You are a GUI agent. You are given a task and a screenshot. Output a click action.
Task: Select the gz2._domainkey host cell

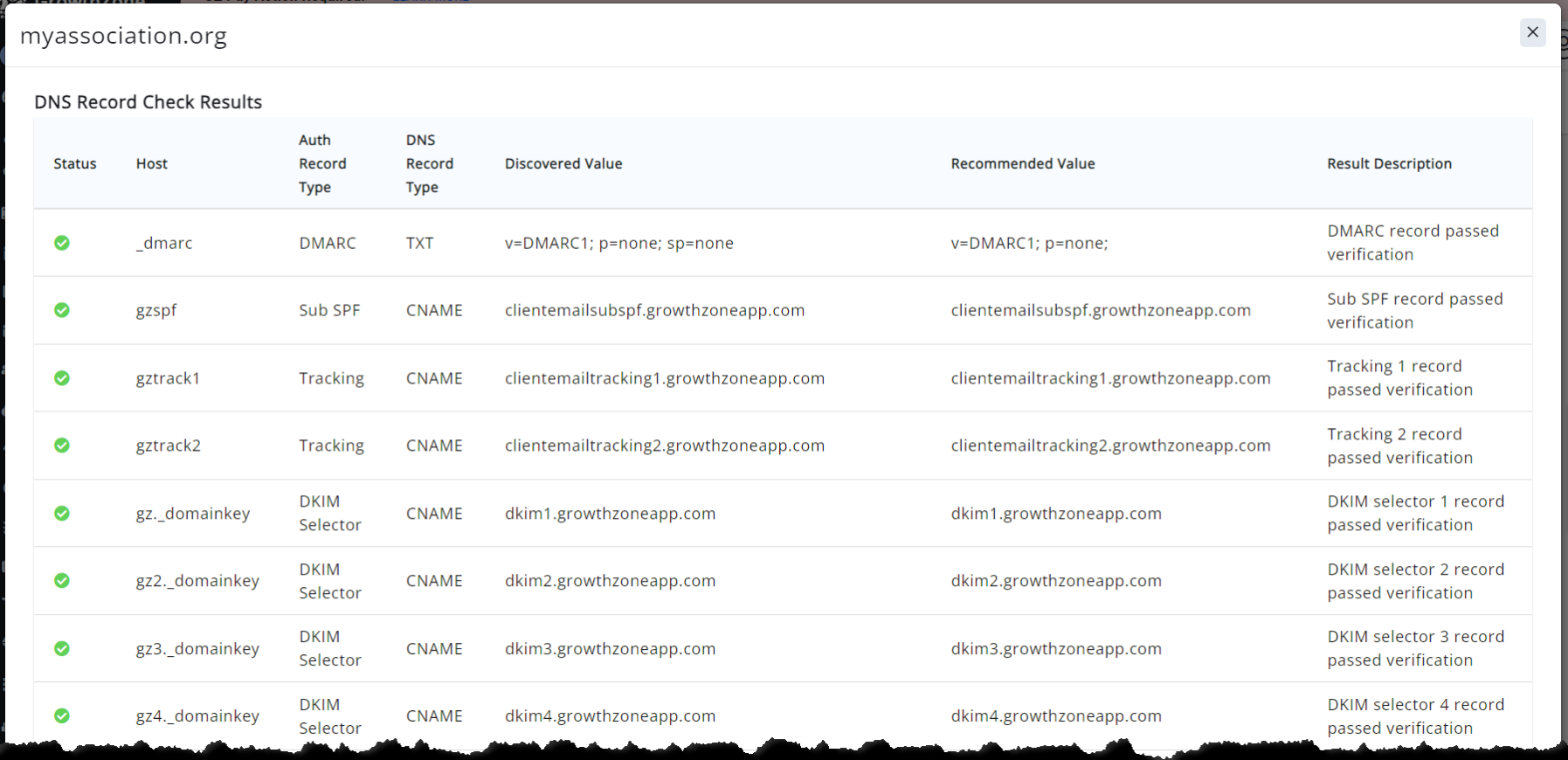[x=197, y=581]
